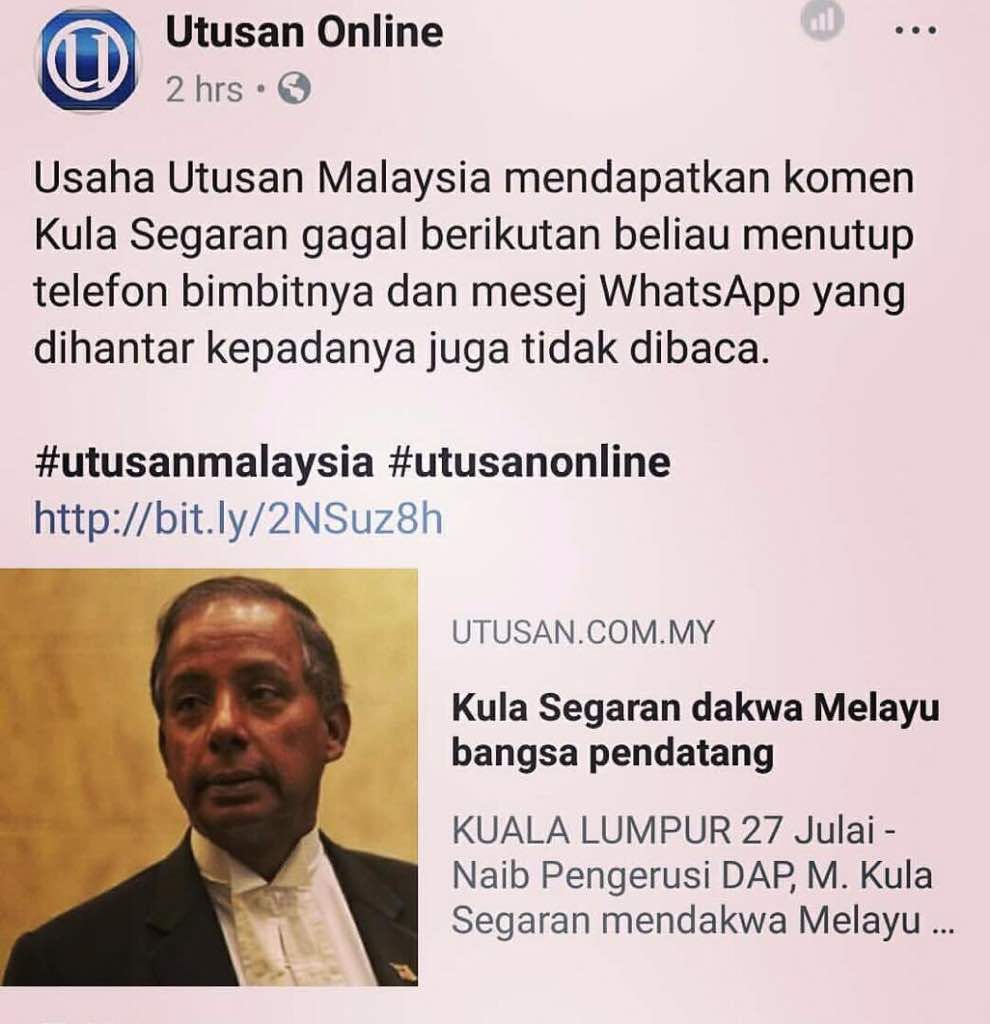Click the public globe privacy icon
The height and width of the screenshot is (1024, 990).
295,89
